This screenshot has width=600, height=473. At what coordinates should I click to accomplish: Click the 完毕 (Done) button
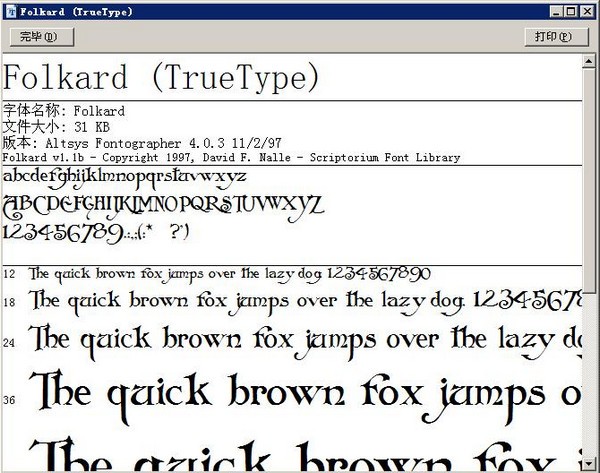coord(42,37)
